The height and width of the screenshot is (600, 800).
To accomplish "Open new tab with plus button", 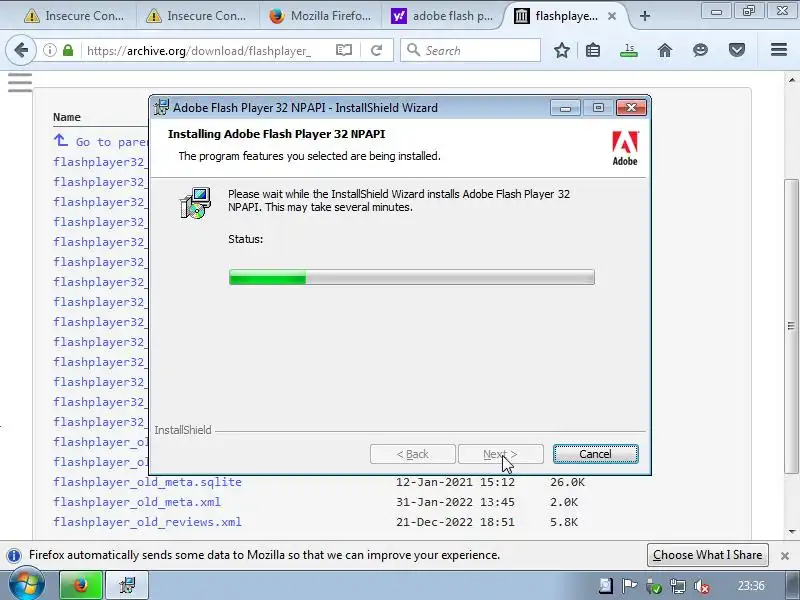I will pos(645,16).
